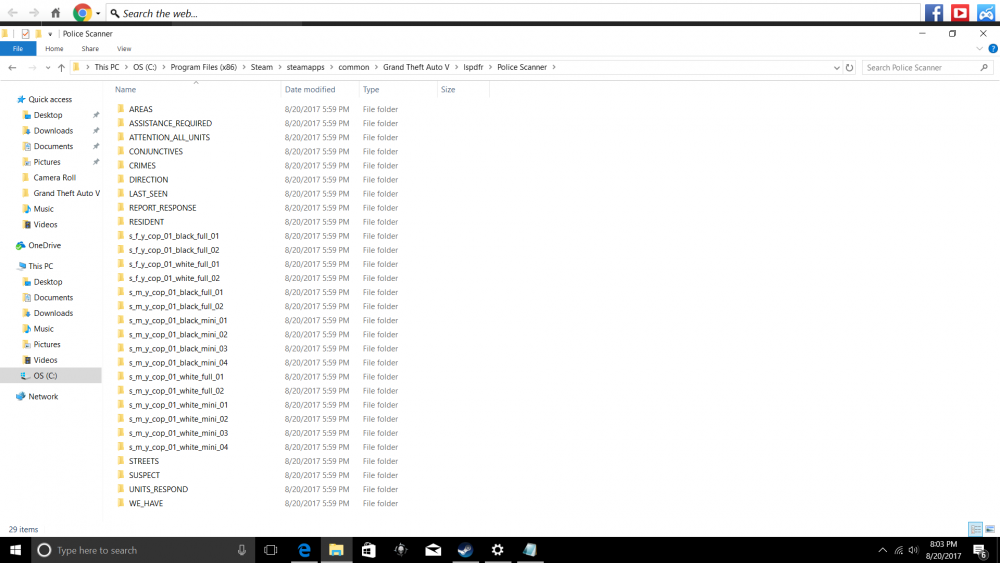Select the WE_HAVE folder

(x=145, y=503)
